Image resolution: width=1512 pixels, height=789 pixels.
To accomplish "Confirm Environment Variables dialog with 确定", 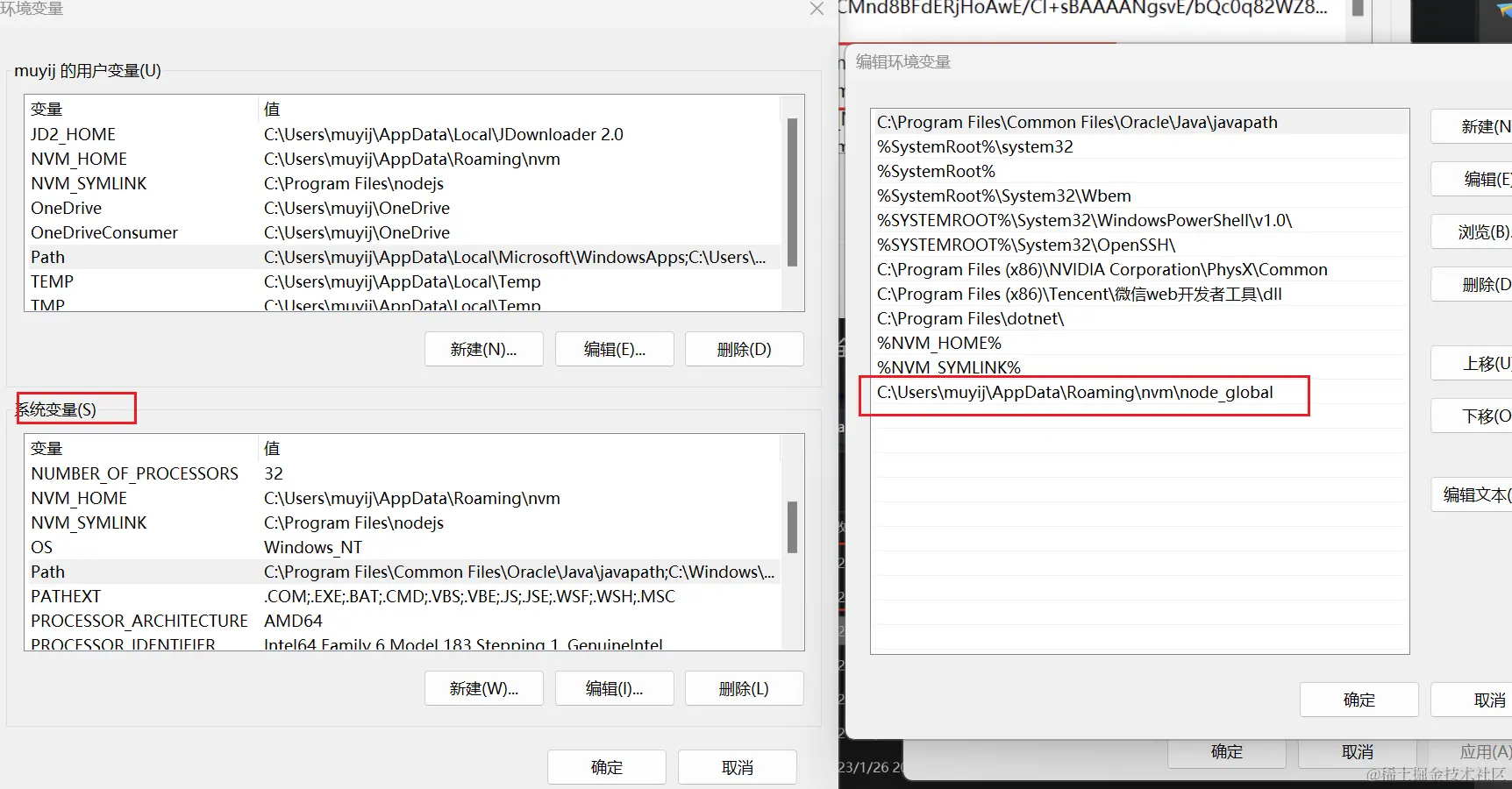I will click(x=607, y=767).
